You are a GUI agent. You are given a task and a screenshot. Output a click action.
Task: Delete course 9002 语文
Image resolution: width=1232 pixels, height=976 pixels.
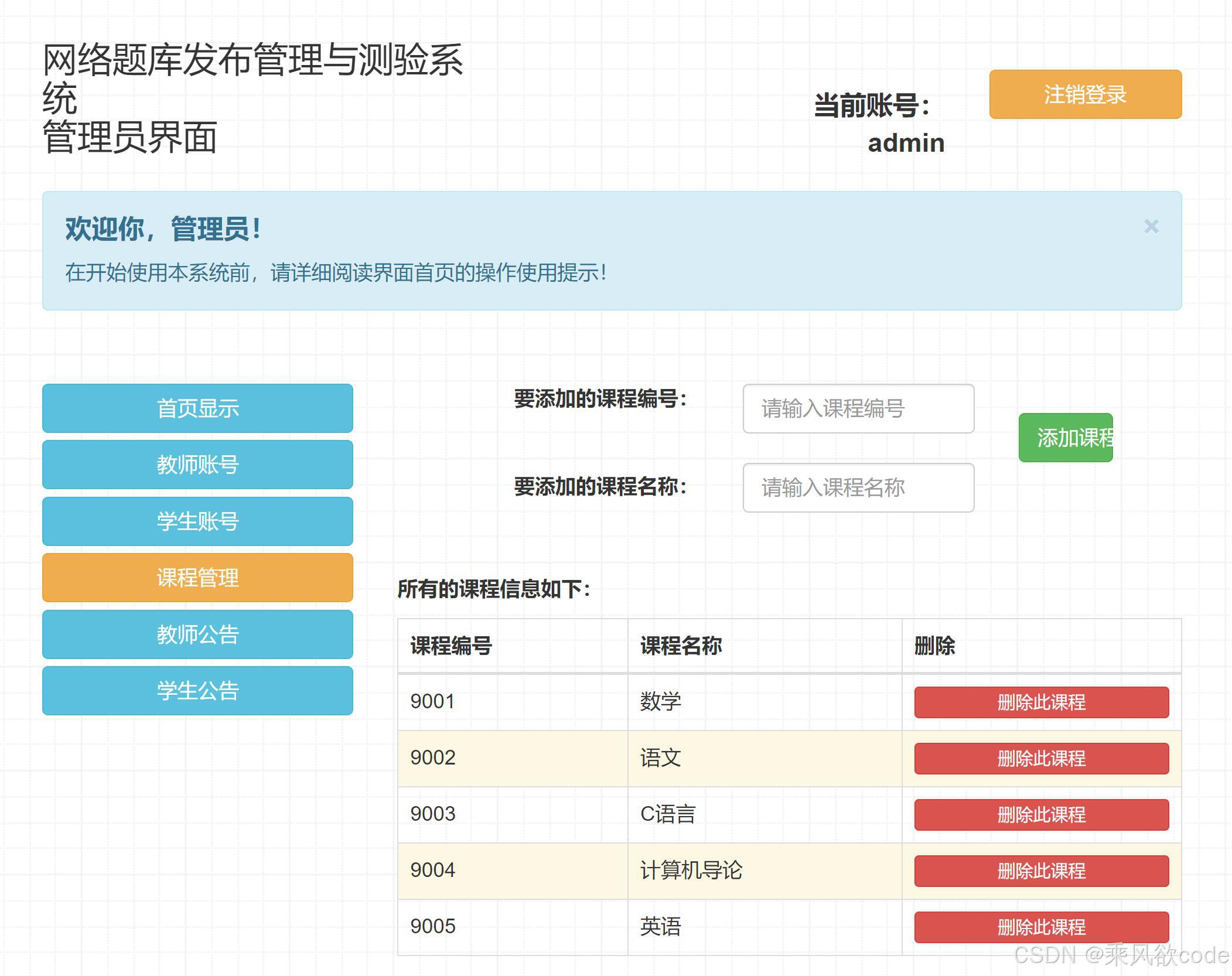pyautogui.click(x=1040, y=759)
